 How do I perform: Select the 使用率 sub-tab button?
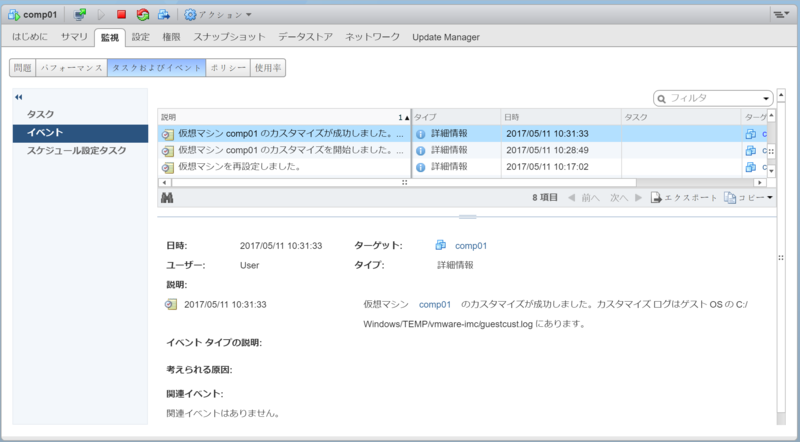[268, 67]
